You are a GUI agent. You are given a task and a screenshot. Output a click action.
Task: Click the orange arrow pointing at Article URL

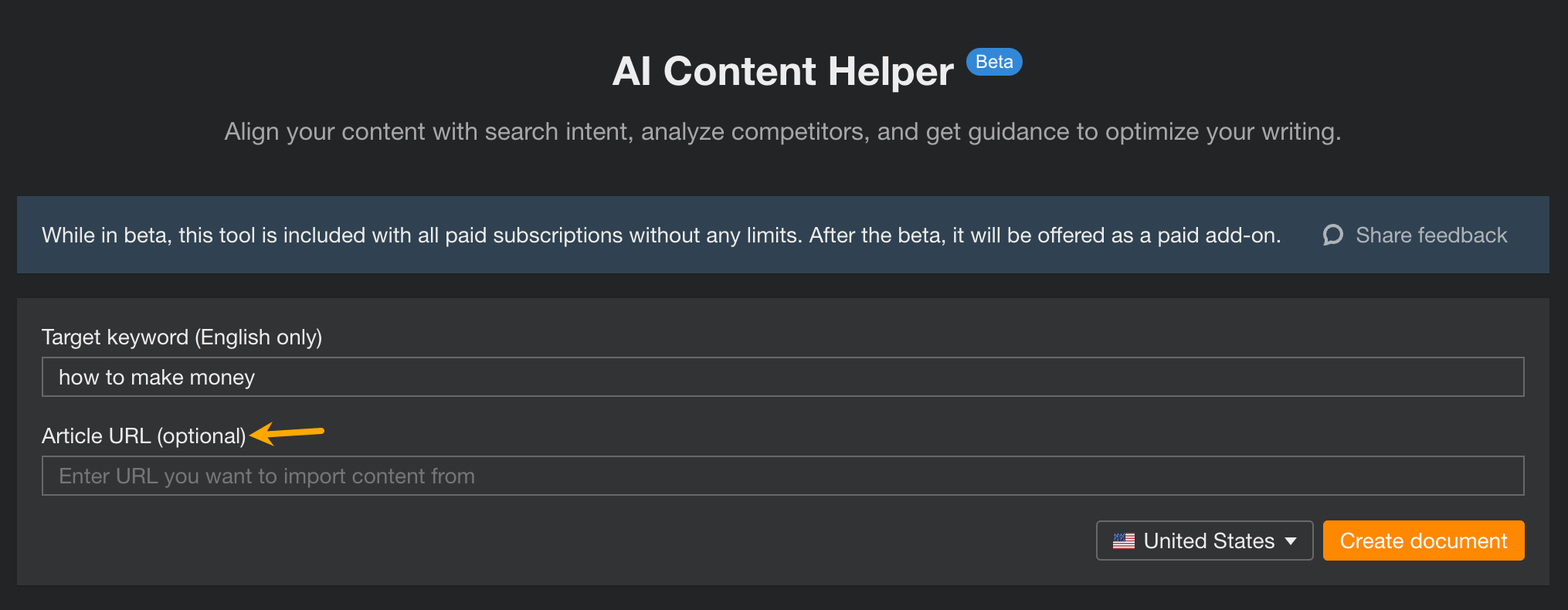286,434
